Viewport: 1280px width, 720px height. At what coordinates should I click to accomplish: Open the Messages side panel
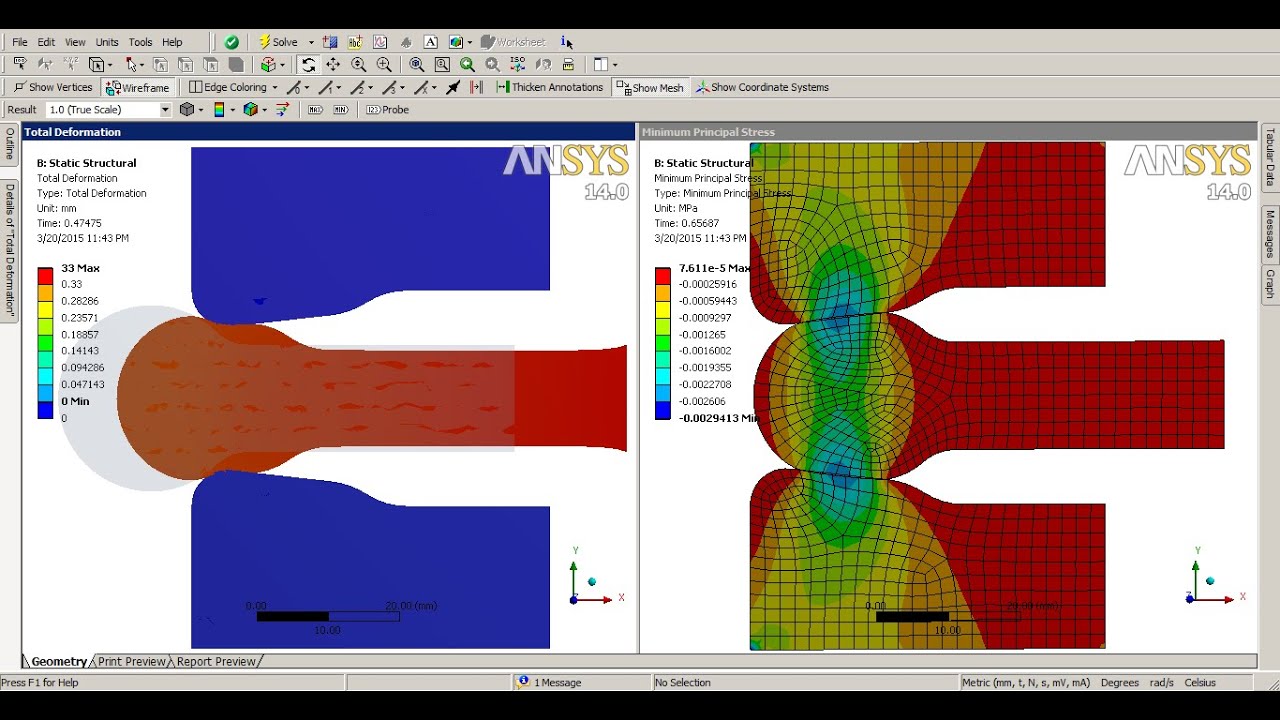[x=1270, y=233]
